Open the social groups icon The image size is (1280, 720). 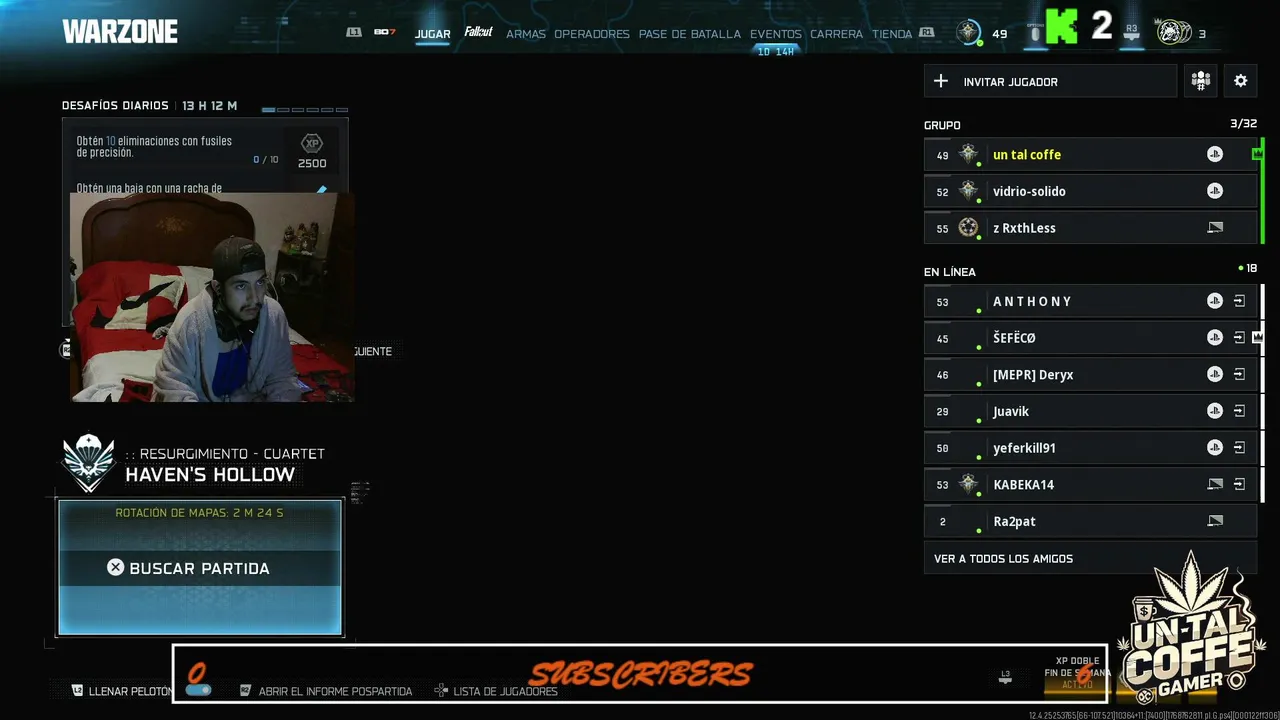[x=1200, y=81]
